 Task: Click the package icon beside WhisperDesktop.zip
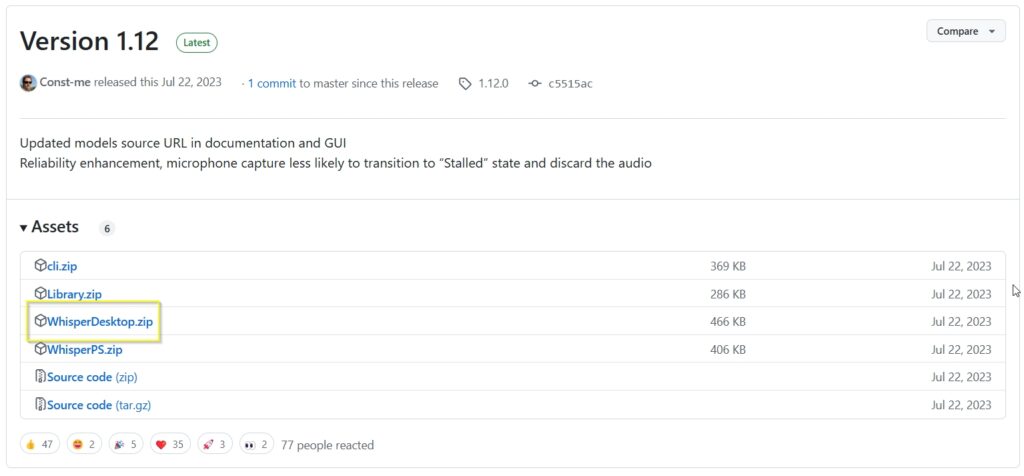click(x=40, y=321)
